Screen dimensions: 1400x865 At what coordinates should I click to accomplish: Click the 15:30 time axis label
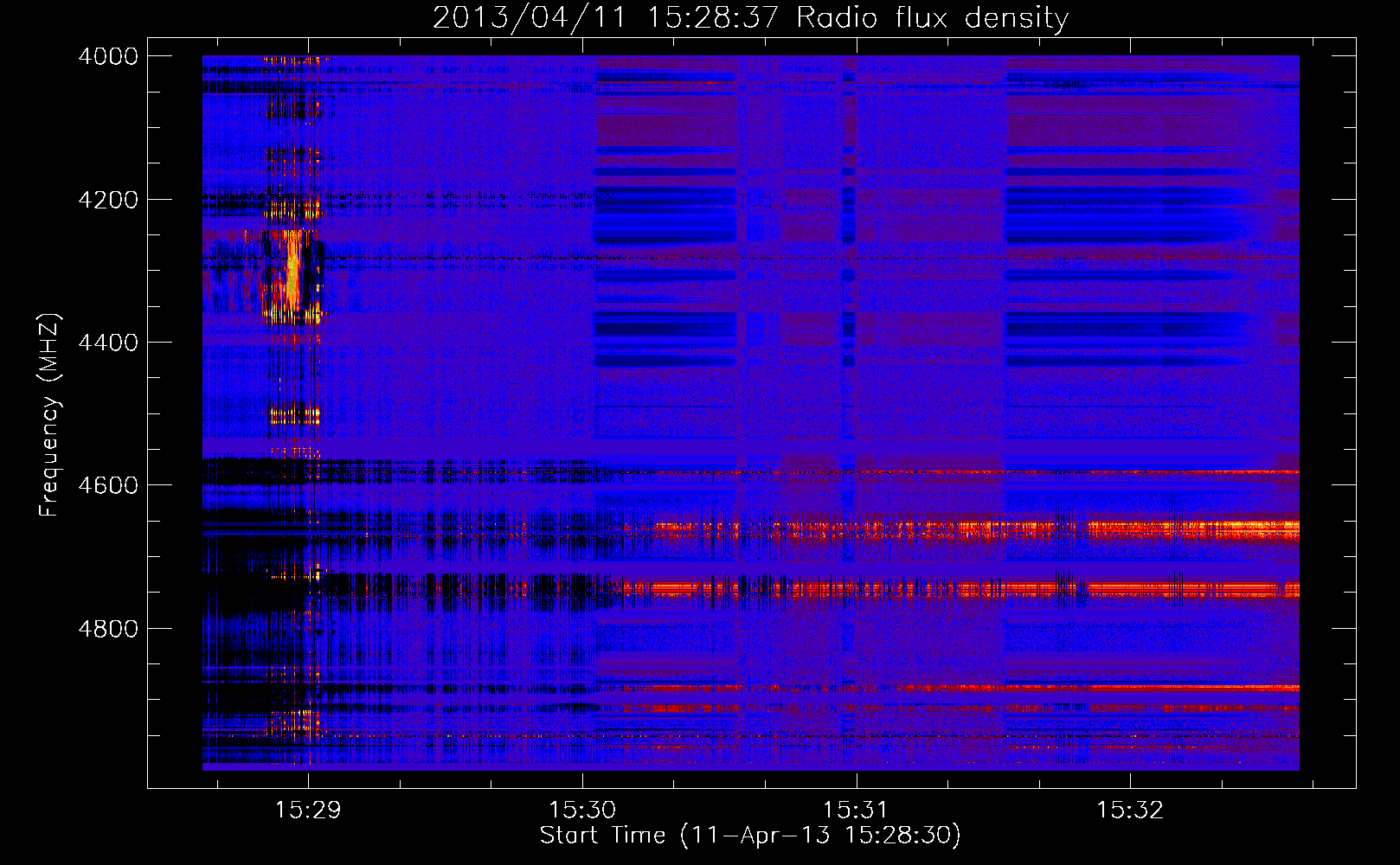tap(582, 810)
